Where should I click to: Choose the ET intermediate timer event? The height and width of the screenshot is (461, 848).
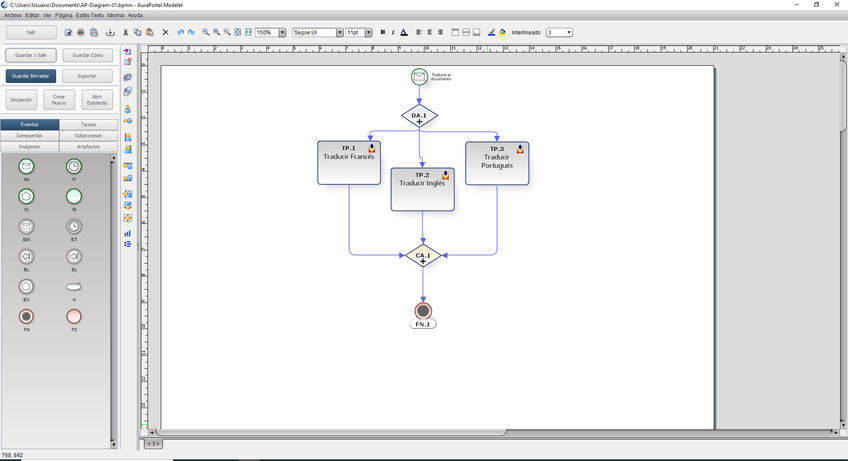74,226
